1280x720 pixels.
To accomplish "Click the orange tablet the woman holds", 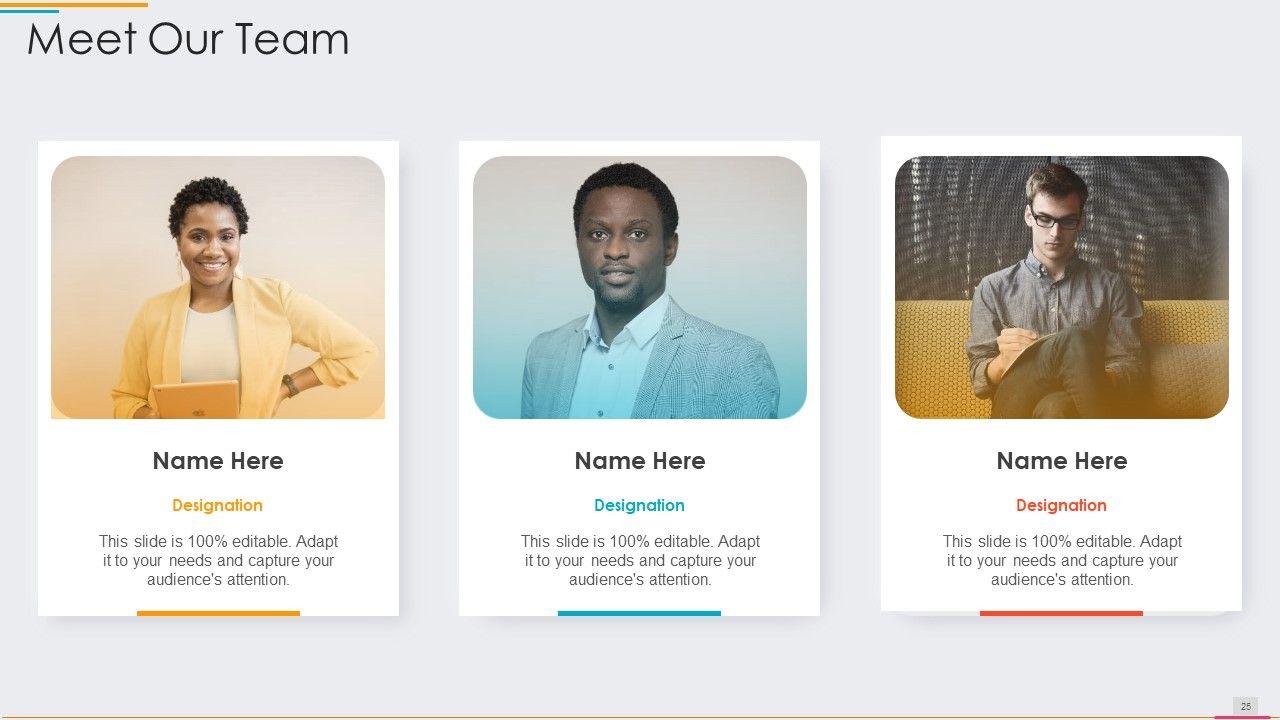I will point(196,399).
